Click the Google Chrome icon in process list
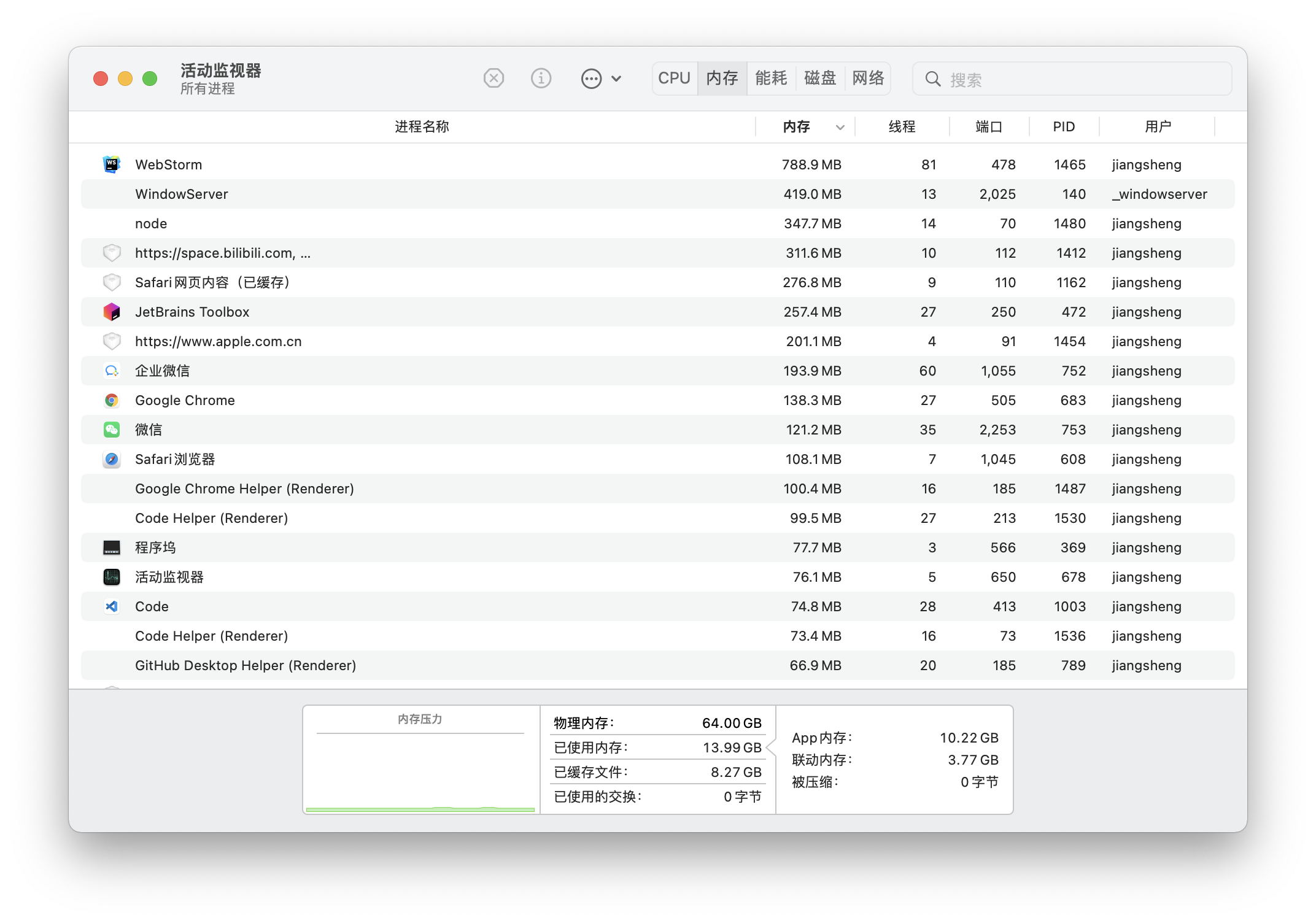 click(x=112, y=400)
